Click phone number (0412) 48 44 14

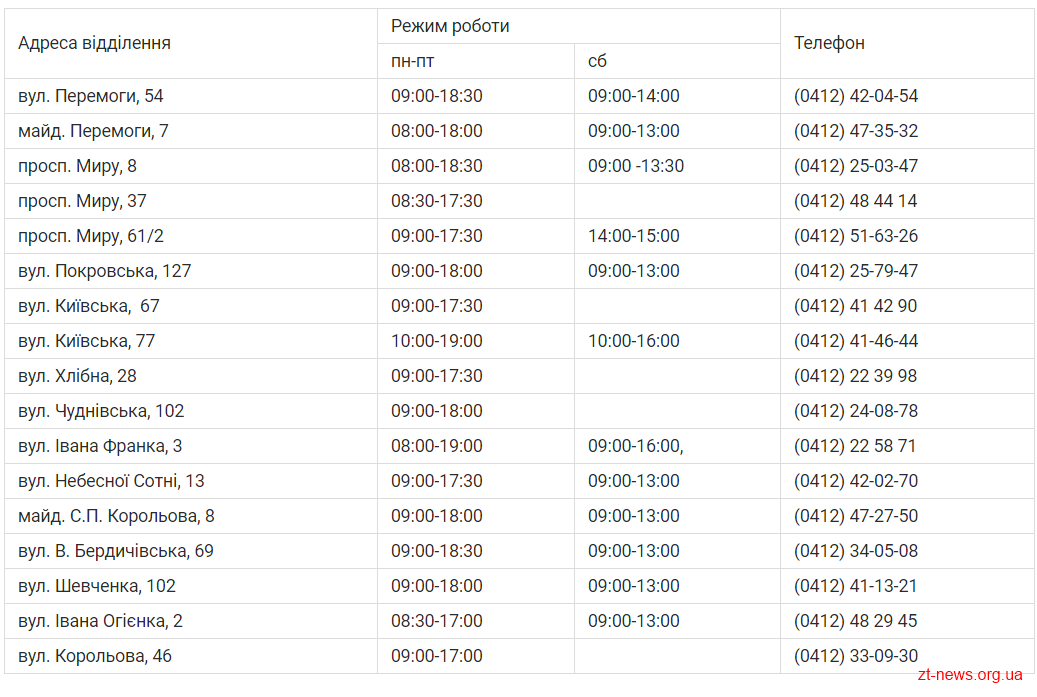(855, 201)
